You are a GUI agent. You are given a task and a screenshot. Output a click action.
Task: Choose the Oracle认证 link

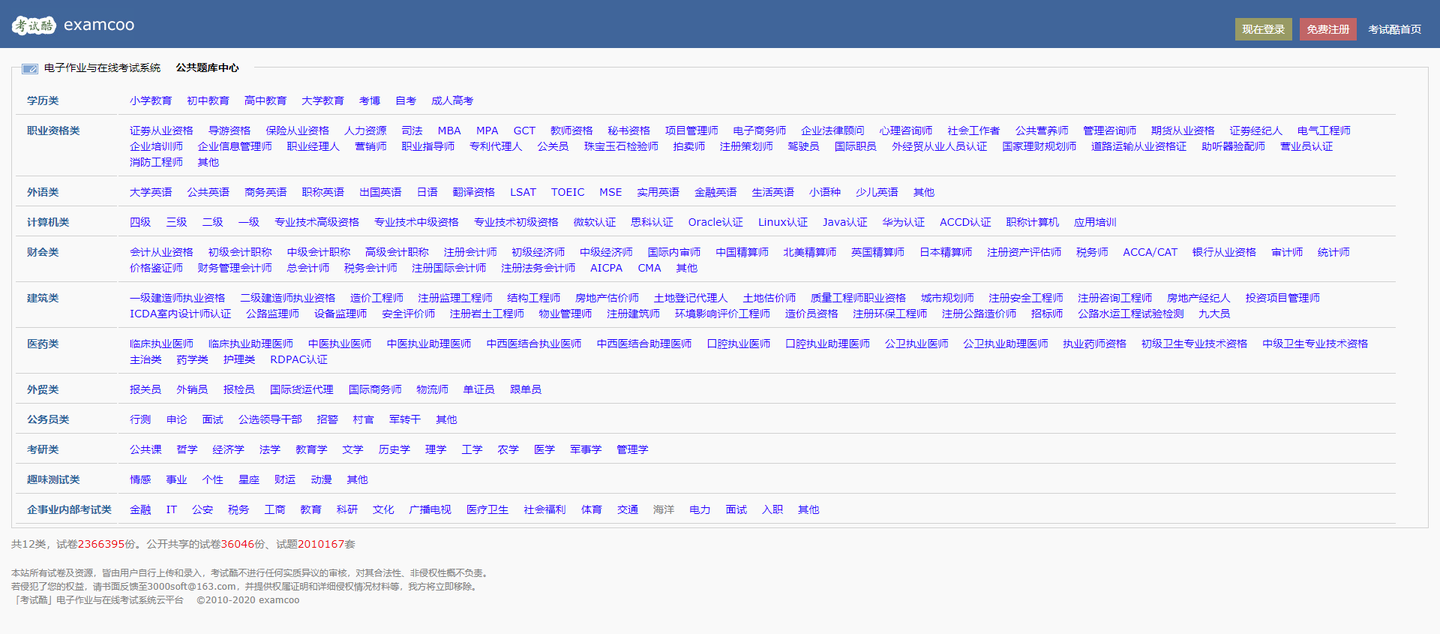pyautogui.click(x=715, y=222)
